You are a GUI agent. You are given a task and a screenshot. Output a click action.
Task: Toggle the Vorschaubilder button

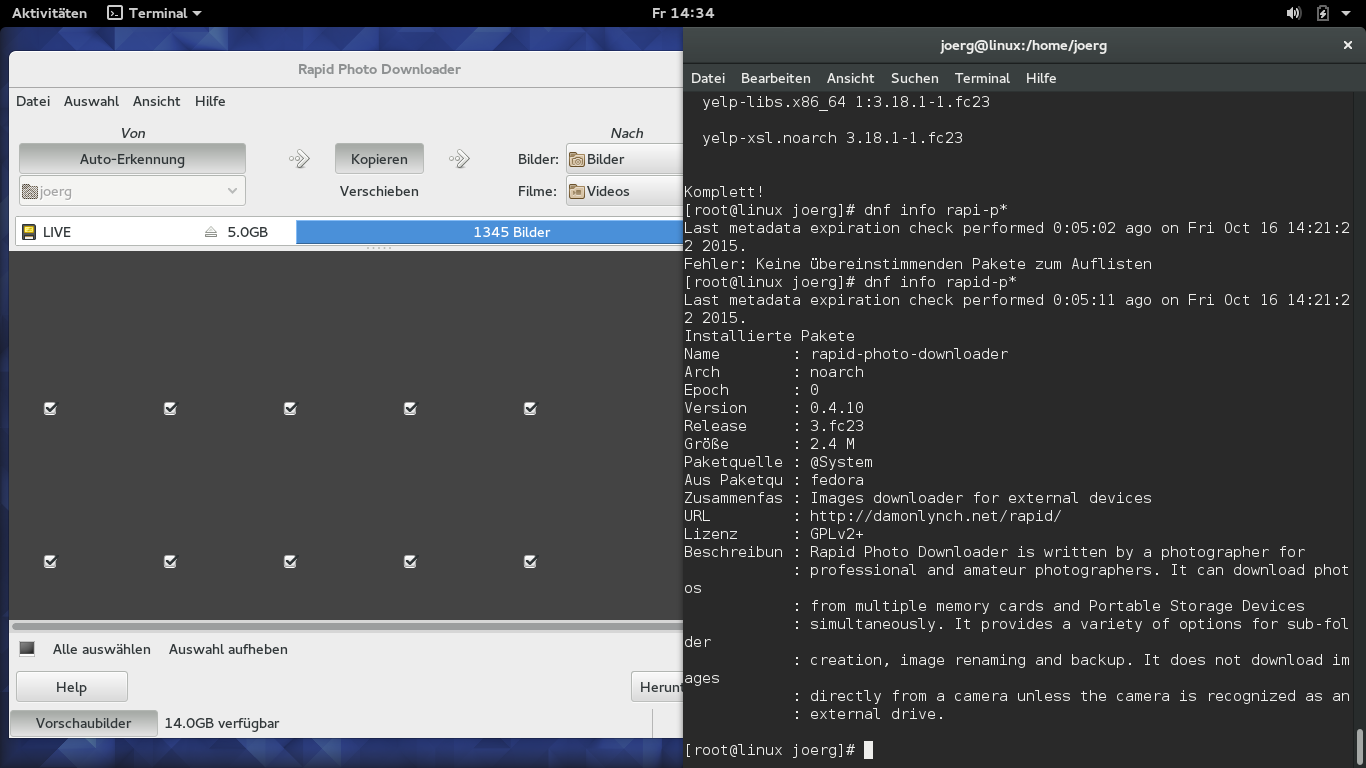84,723
